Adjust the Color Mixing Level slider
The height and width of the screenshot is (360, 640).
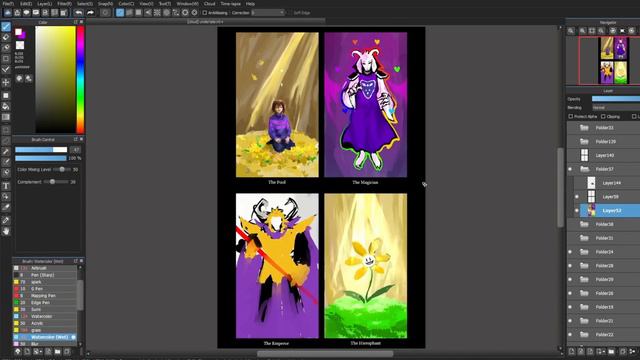pyautogui.click(x=61, y=169)
